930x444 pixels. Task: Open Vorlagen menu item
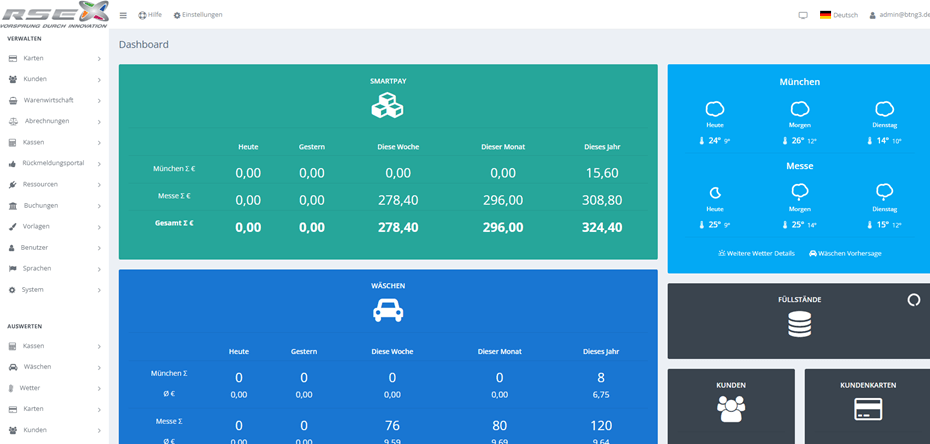tap(54, 226)
